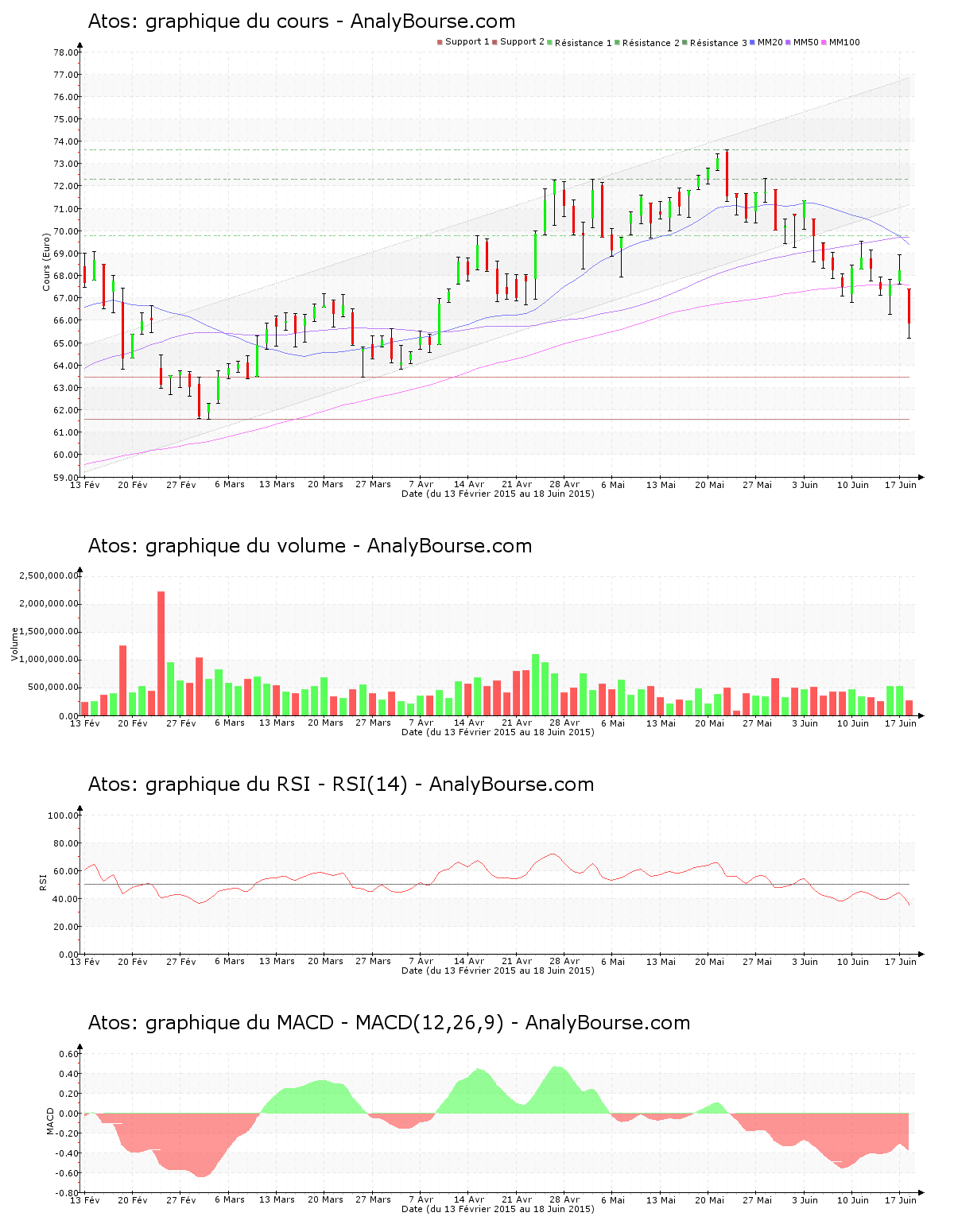This screenshot has width=954, height=1232.
Task: Click the 70.00 value on price axis
Action: point(66,231)
